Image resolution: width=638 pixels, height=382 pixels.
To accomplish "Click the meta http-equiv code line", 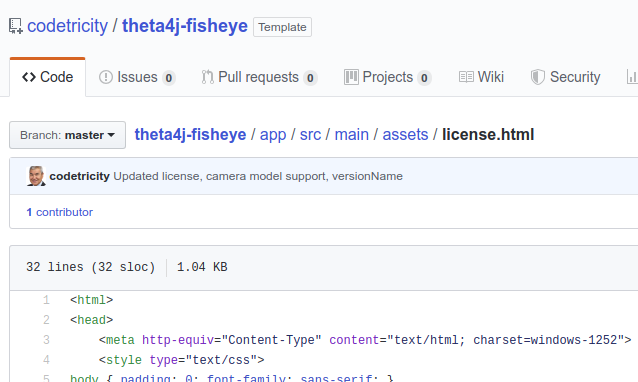I will 365,340.
